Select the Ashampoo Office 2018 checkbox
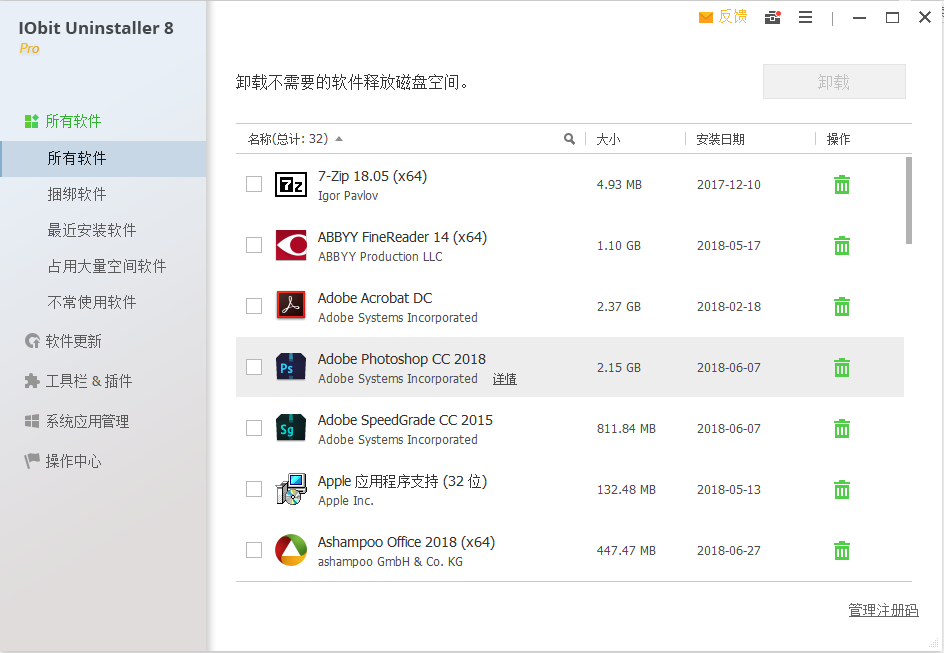Screen dimensions: 944x653 254,549
